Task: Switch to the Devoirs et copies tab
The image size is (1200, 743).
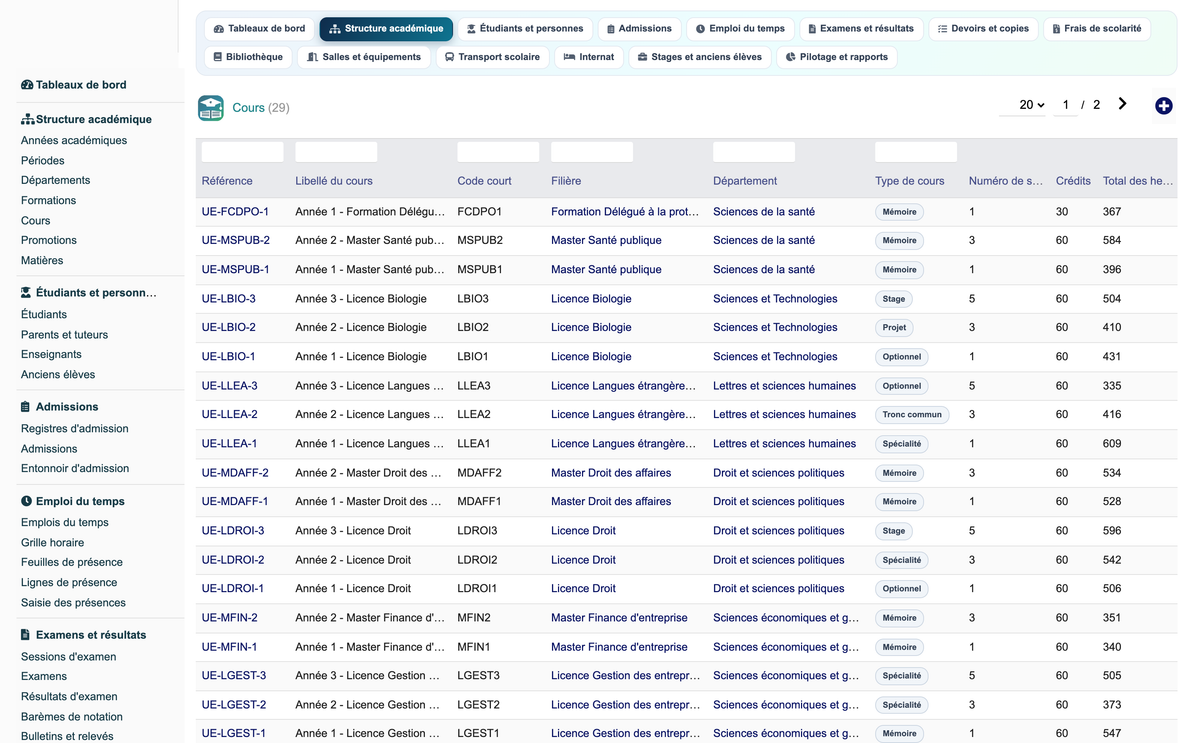Action: coord(983,29)
